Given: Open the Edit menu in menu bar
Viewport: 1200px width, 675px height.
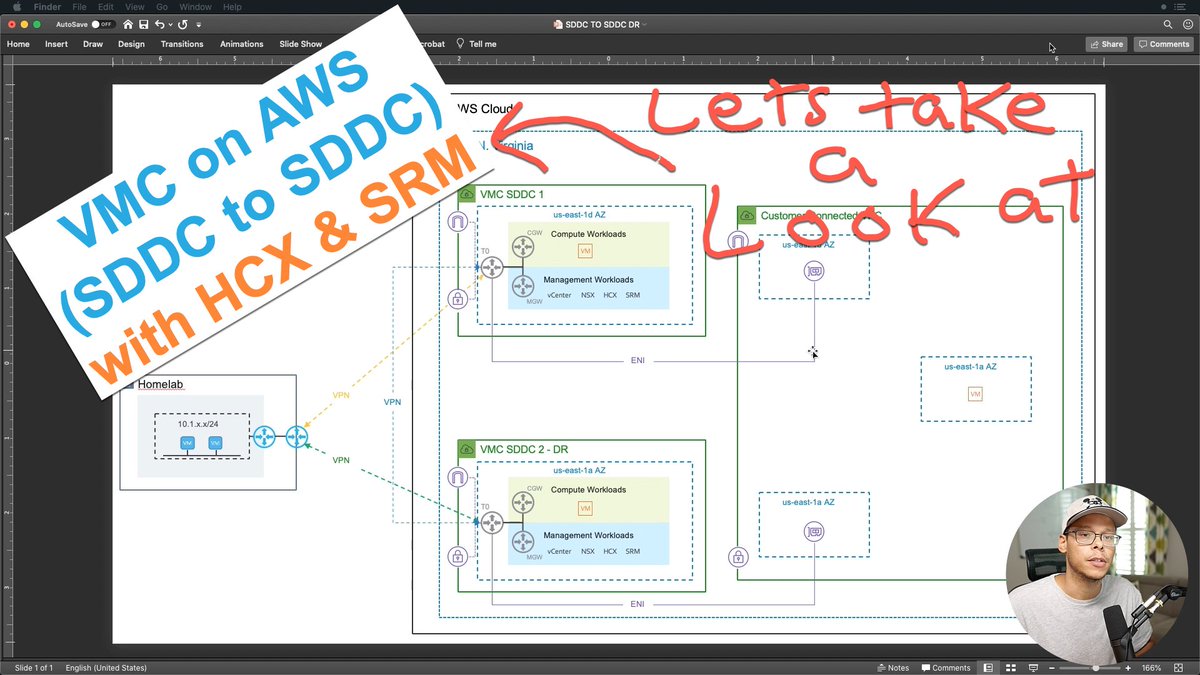Looking at the screenshot, I should pos(106,6).
